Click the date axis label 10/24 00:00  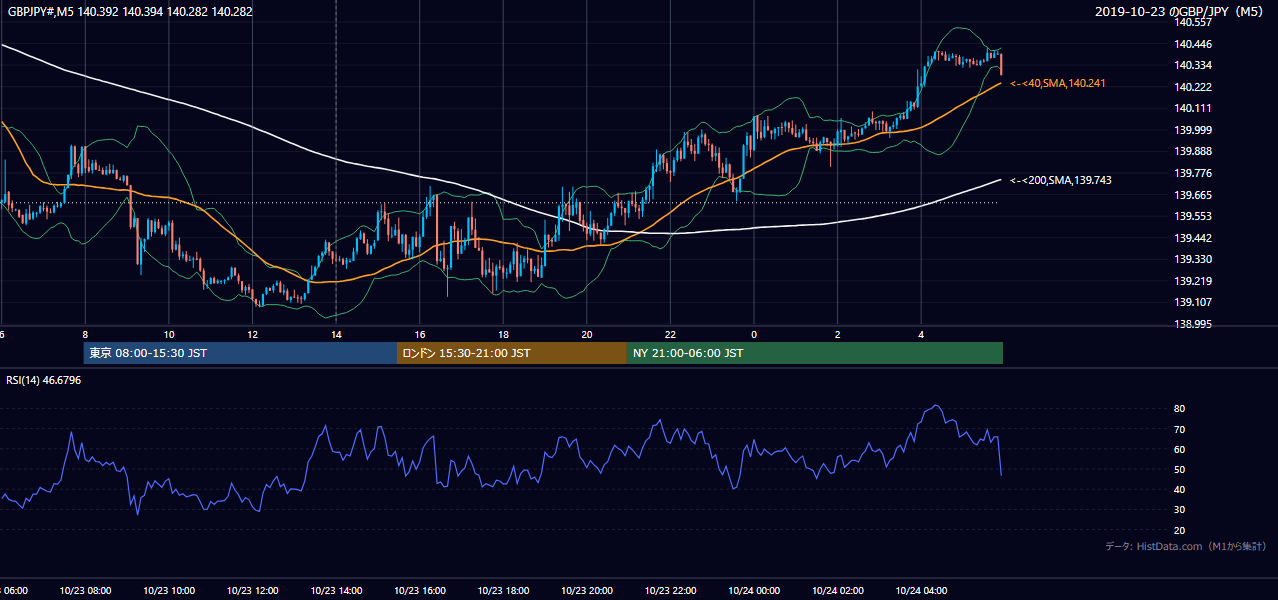[x=754, y=590]
